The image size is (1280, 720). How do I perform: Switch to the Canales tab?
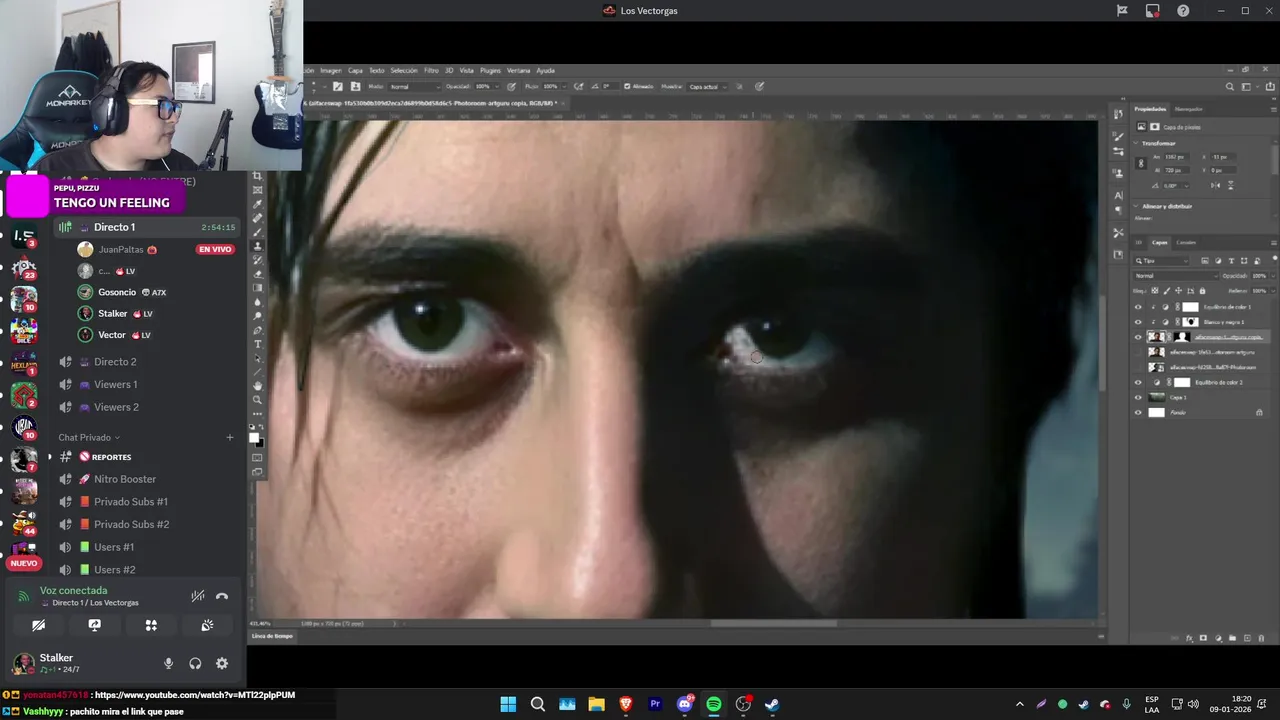pyautogui.click(x=1186, y=242)
